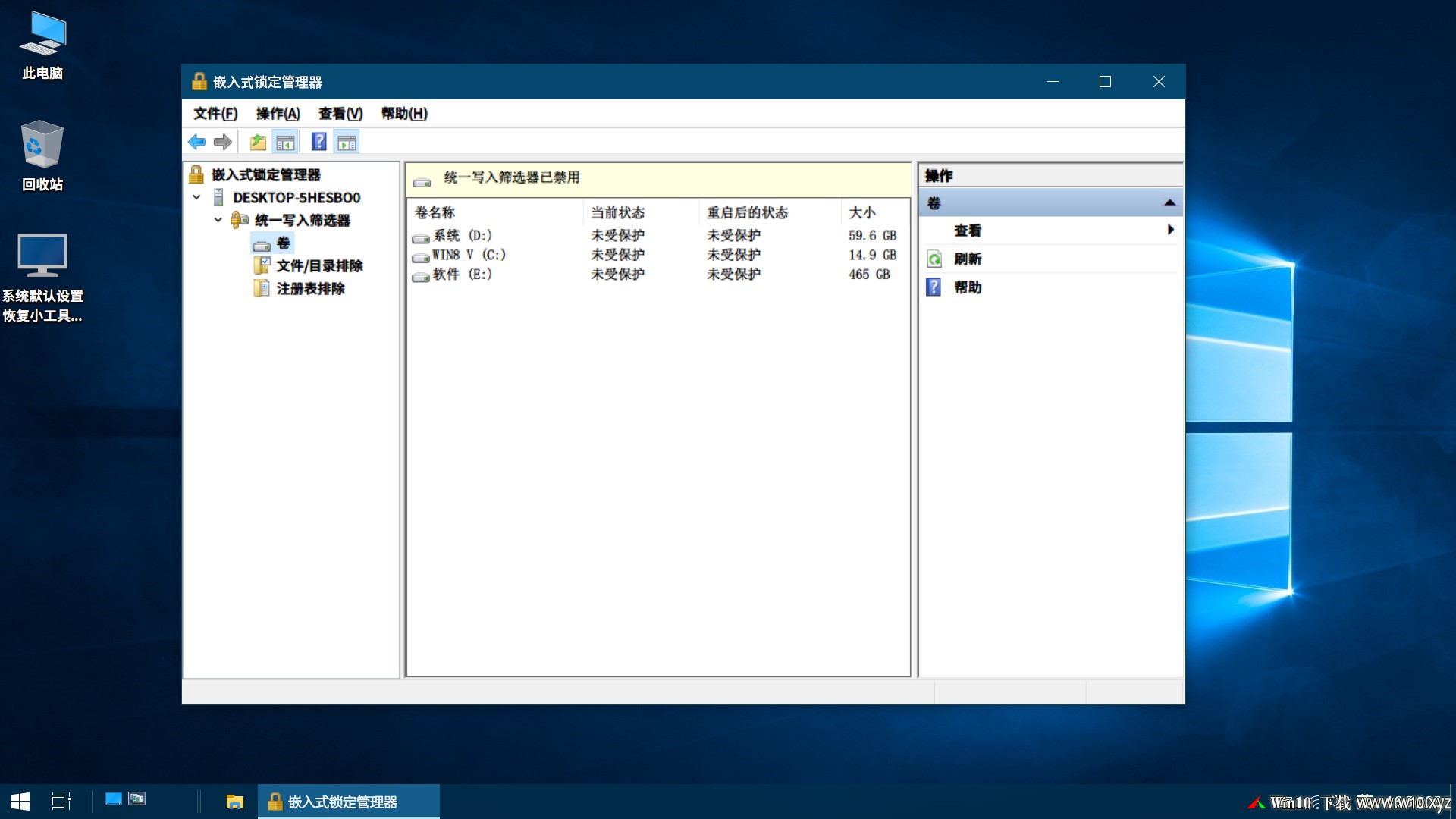
Task: Select the 系统 (D:) volume row
Action: pyautogui.click(x=462, y=236)
